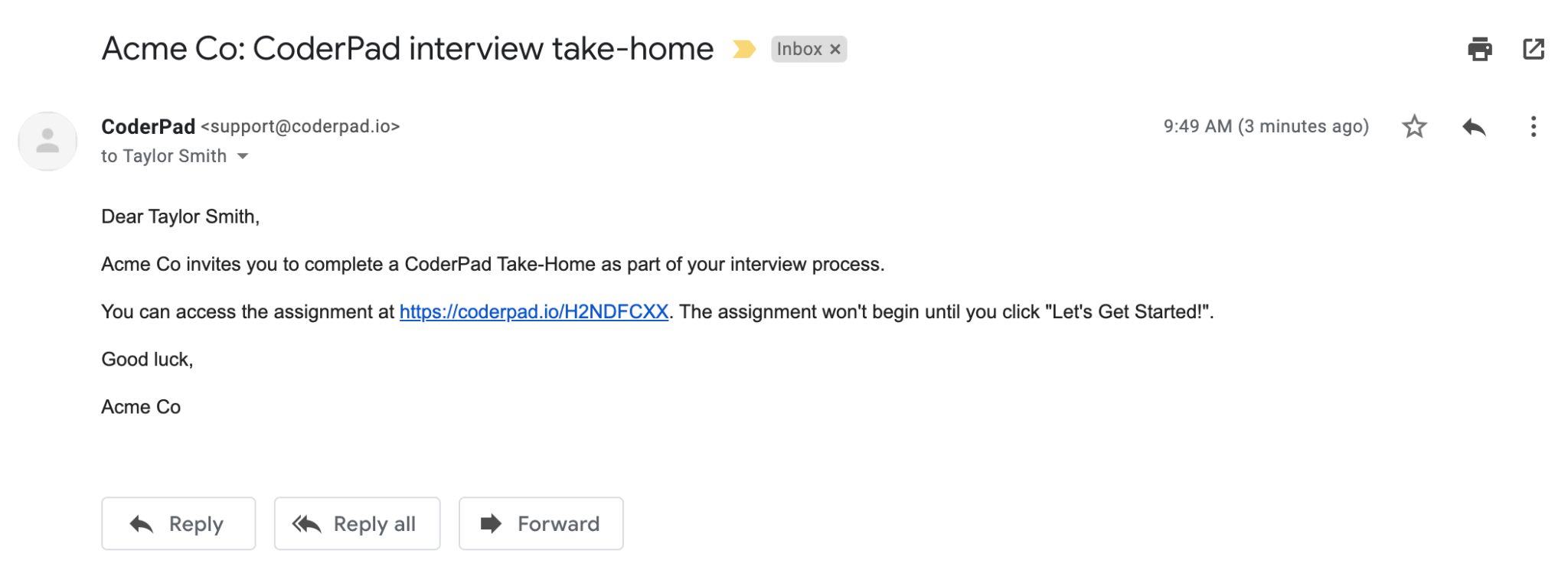Select the Inbox label tab

tap(801, 49)
